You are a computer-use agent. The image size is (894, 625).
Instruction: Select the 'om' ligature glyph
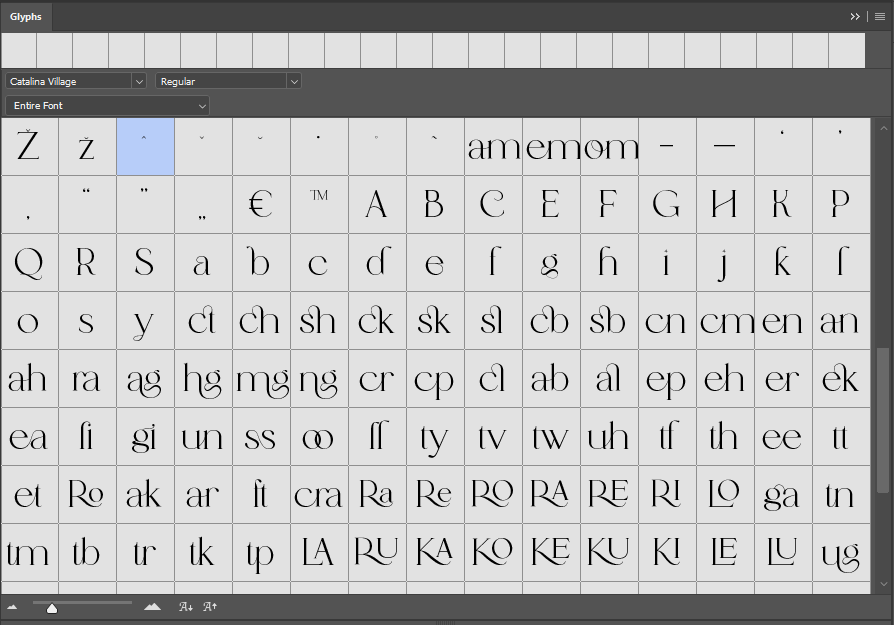tap(609, 147)
